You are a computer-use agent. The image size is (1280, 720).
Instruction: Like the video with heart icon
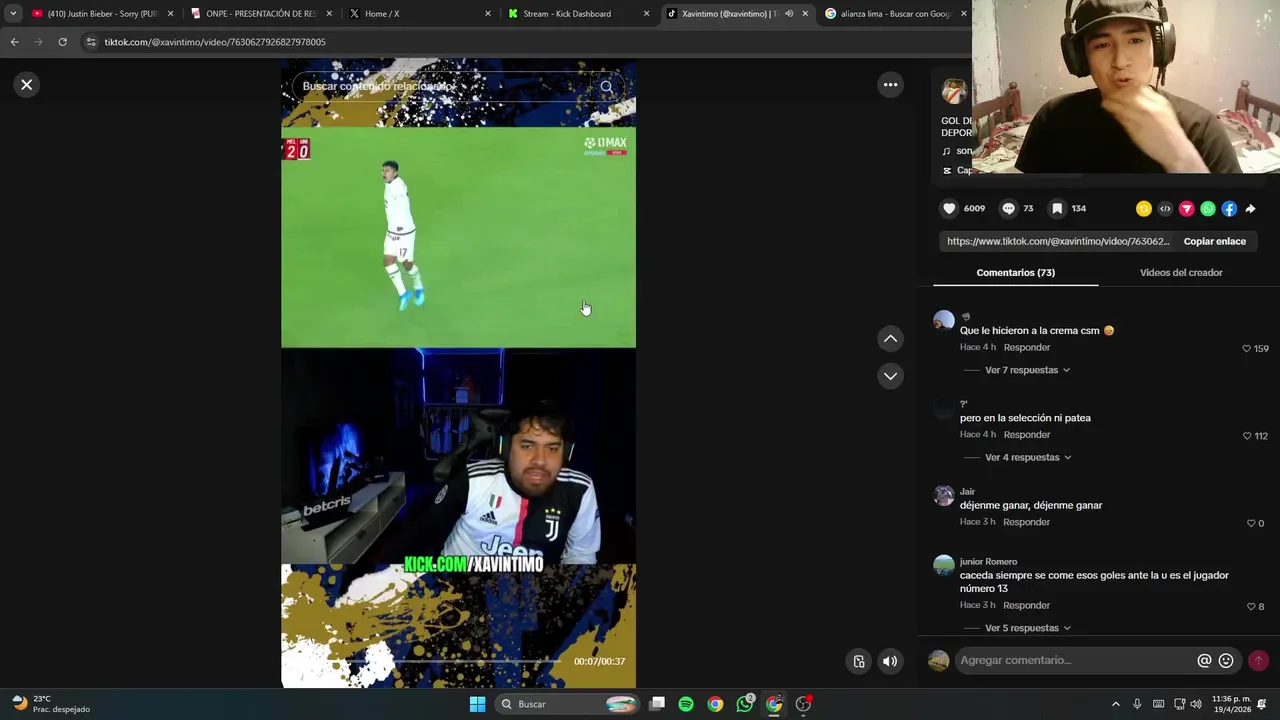[x=949, y=208]
